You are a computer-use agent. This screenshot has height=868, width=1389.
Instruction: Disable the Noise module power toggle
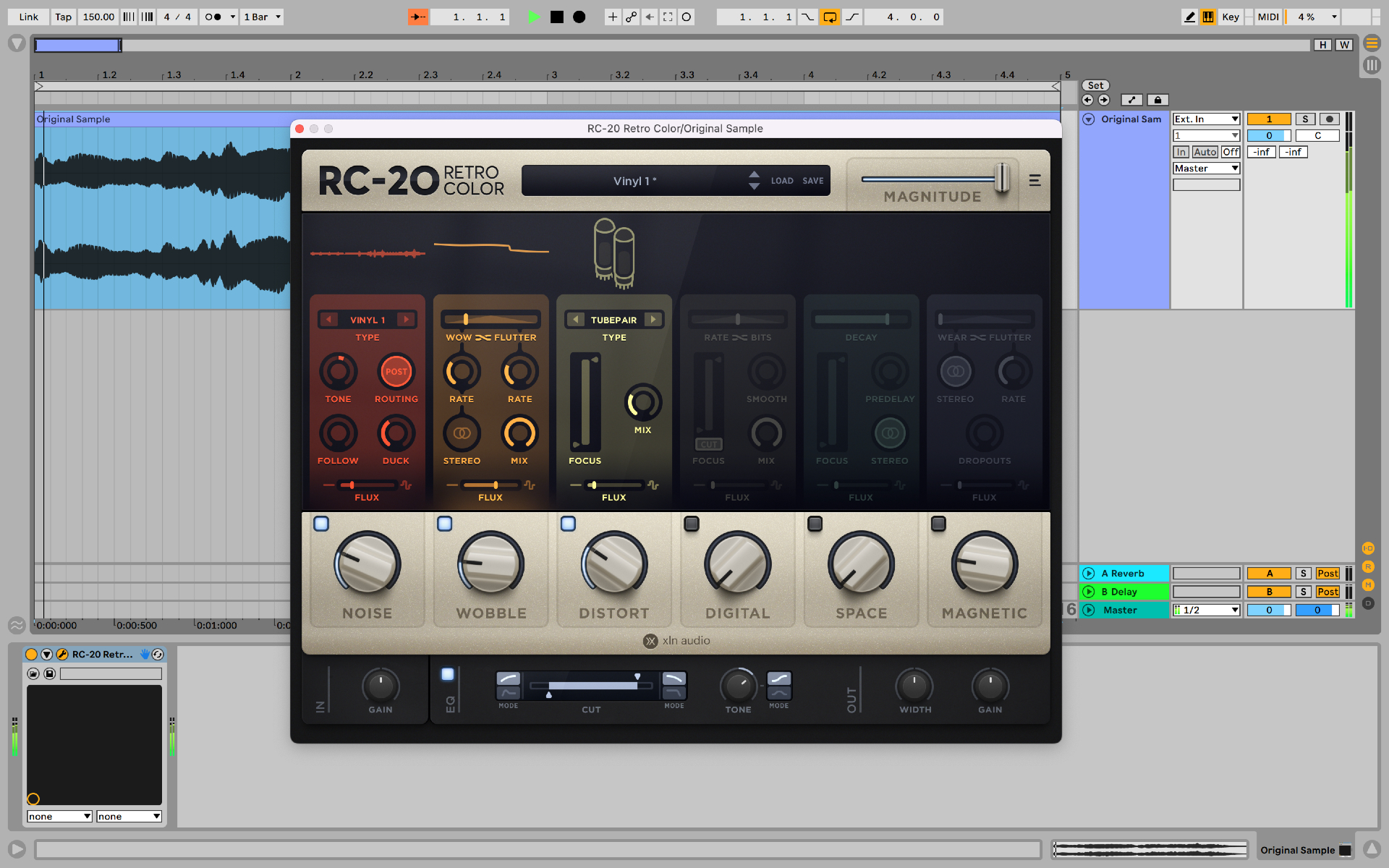[x=321, y=523]
